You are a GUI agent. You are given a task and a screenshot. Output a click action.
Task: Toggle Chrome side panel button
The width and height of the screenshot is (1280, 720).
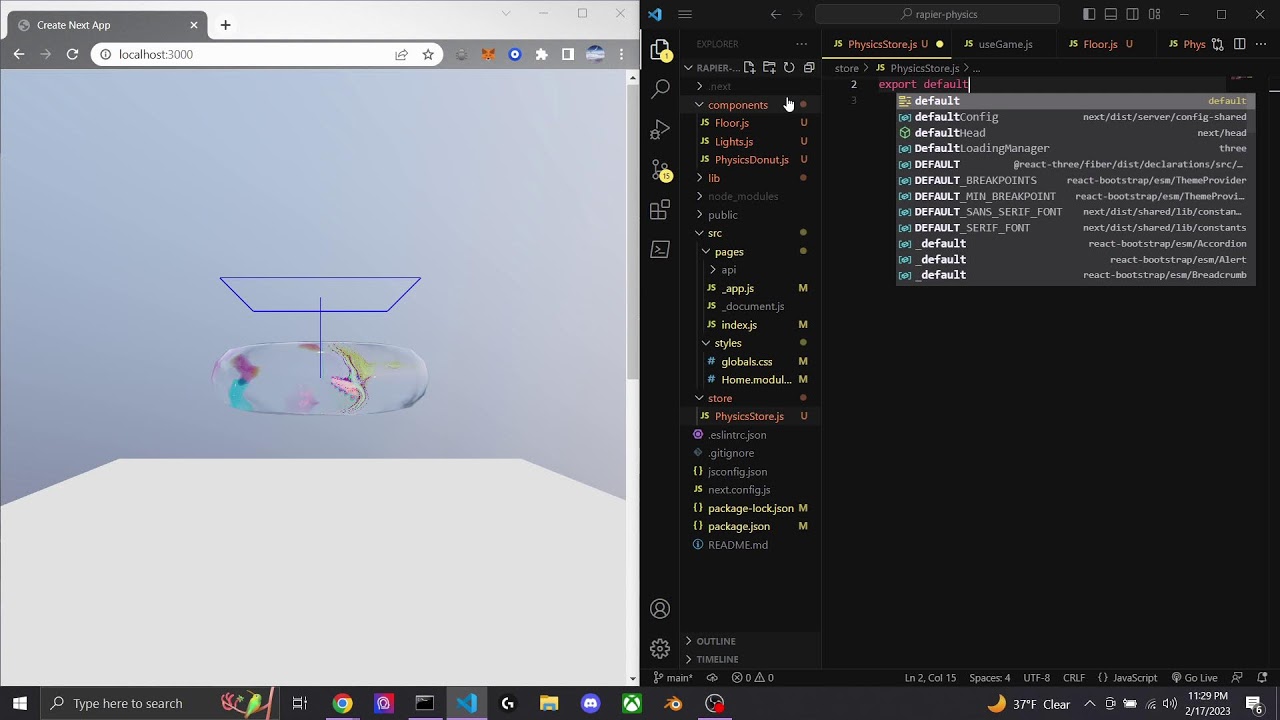[x=568, y=54]
